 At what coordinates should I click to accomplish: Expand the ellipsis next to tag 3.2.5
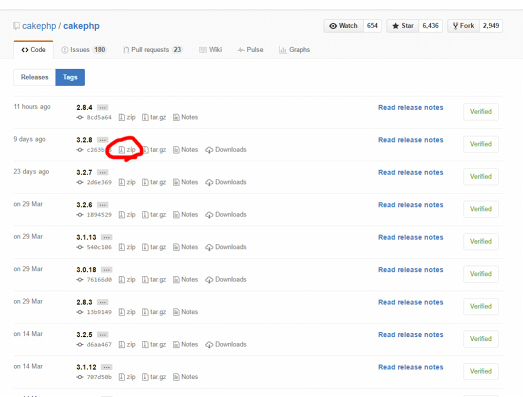pos(102,335)
